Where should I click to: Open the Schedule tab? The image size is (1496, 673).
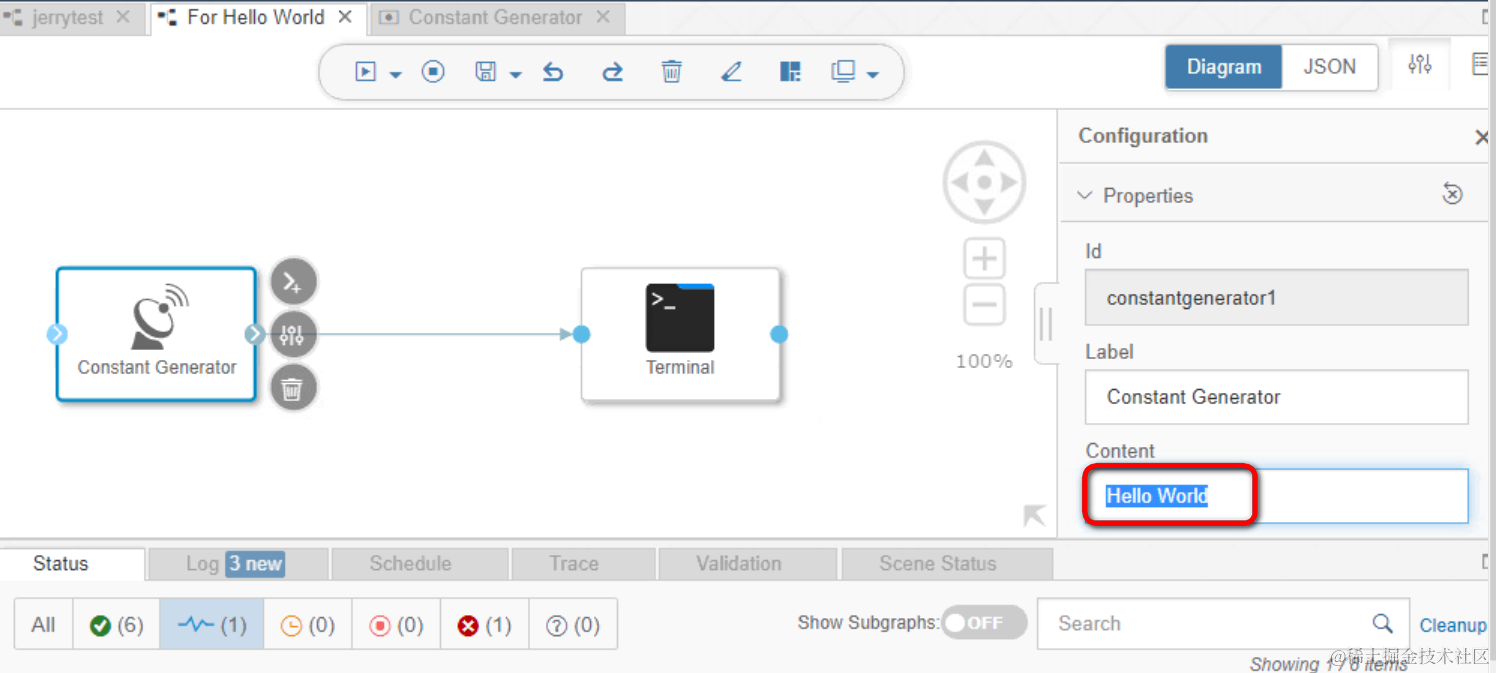click(419, 564)
